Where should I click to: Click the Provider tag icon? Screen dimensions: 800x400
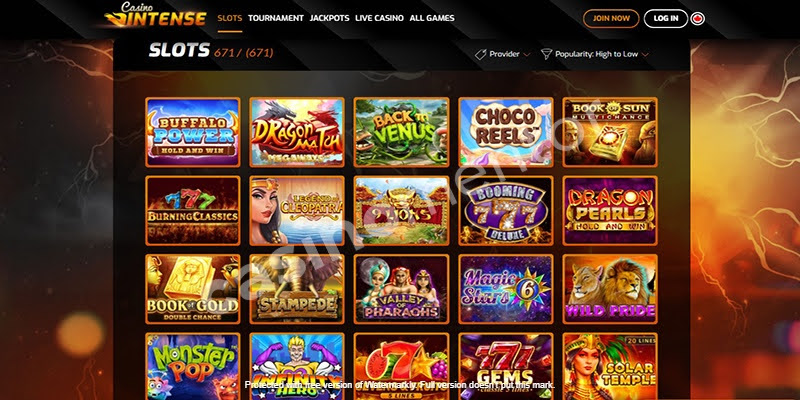click(480, 54)
